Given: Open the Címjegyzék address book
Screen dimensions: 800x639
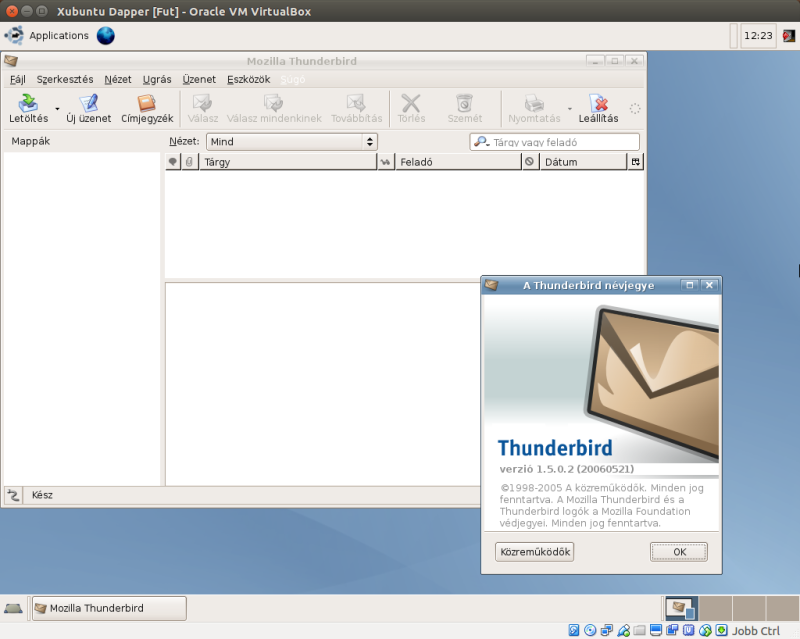Looking at the screenshot, I should pos(147,108).
